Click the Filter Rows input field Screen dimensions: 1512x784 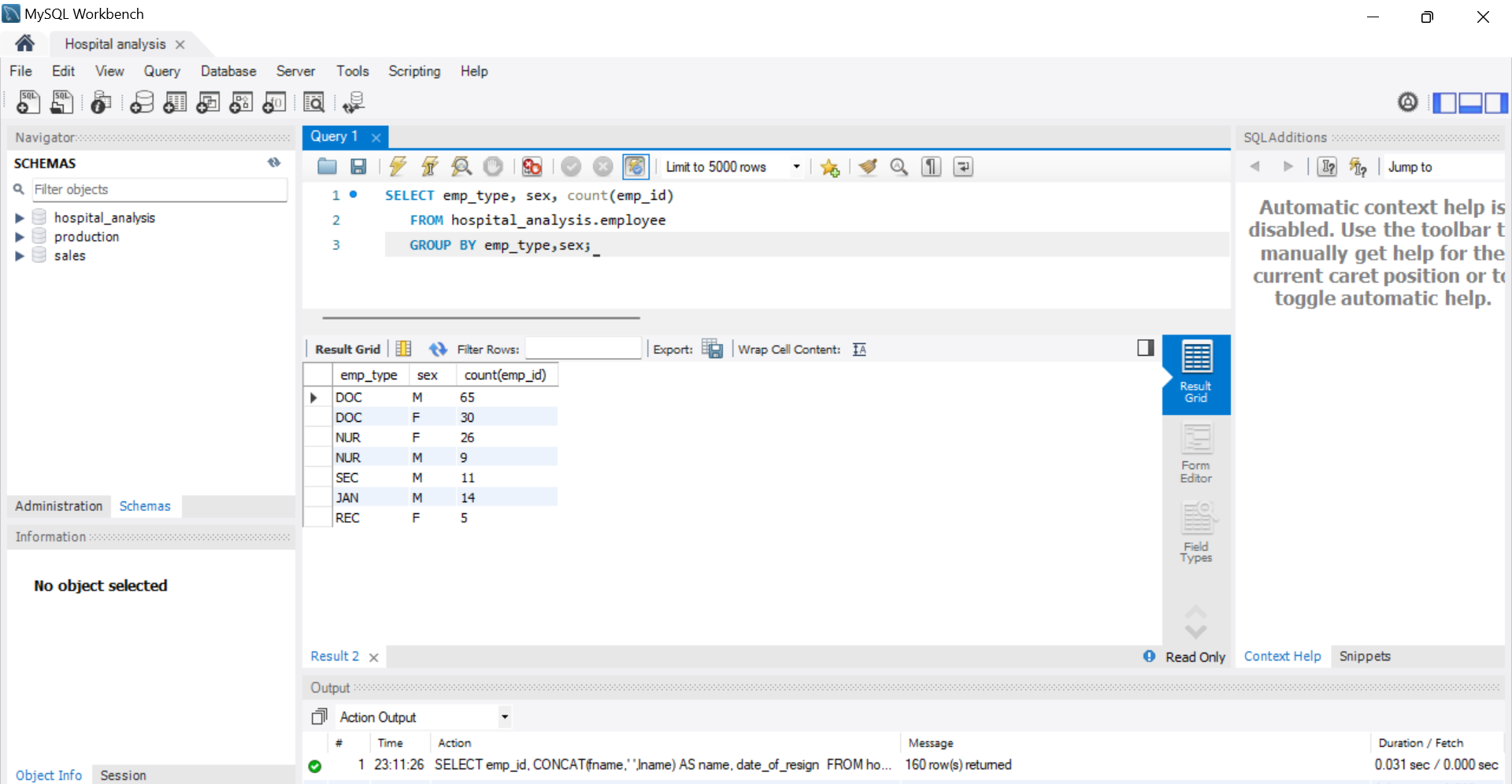(x=584, y=348)
